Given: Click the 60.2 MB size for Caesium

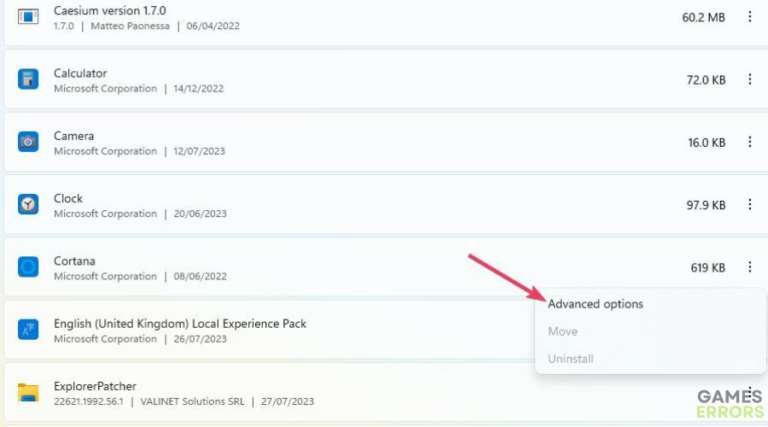Looking at the screenshot, I should 702,17.
